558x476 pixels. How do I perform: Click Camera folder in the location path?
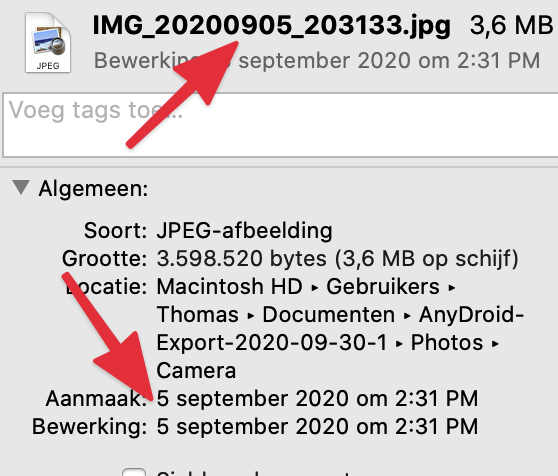click(196, 371)
